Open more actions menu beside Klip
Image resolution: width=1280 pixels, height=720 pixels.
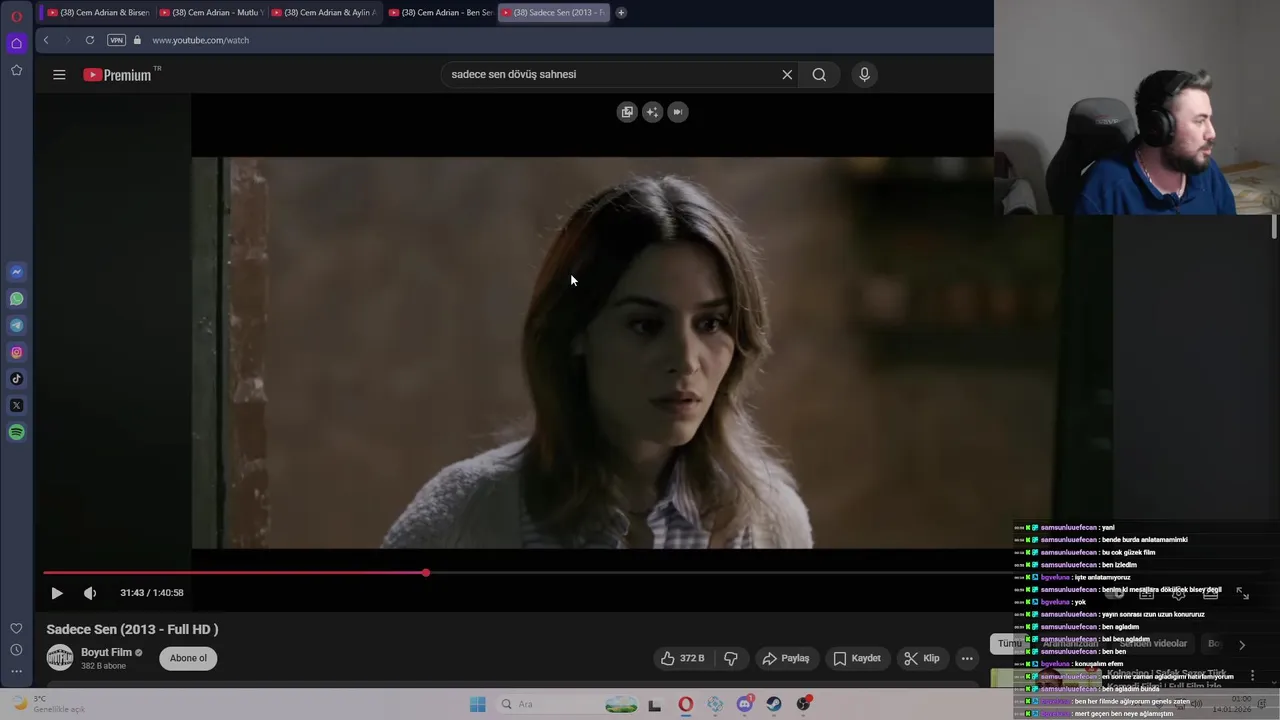[967, 658]
